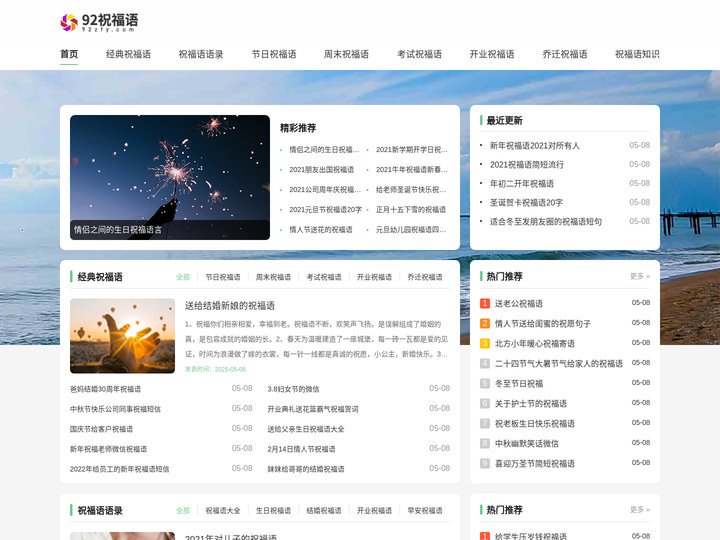This screenshot has height=540, width=720.
Task: Open the 首页 navigation tab
Action: click(x=69, y=54)
